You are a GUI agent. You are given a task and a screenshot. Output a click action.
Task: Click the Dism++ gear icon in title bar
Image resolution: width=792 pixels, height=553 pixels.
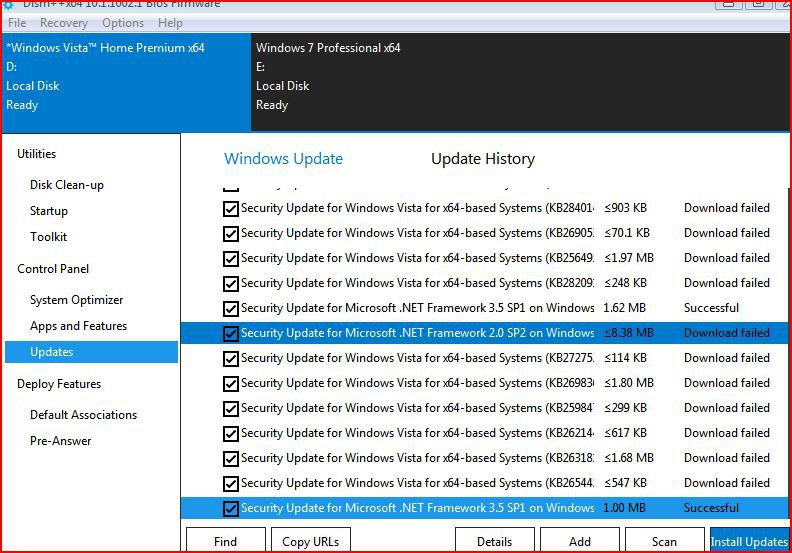tap(8, 5)
